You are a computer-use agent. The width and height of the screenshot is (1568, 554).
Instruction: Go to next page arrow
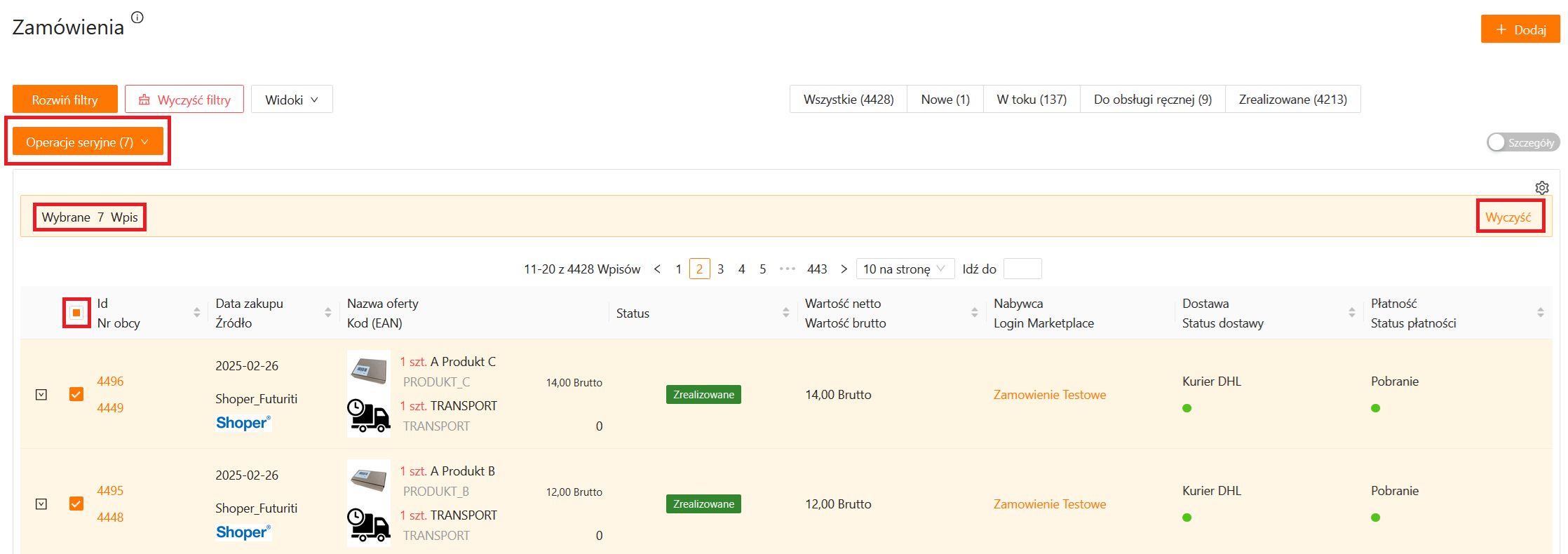(844, 269)
